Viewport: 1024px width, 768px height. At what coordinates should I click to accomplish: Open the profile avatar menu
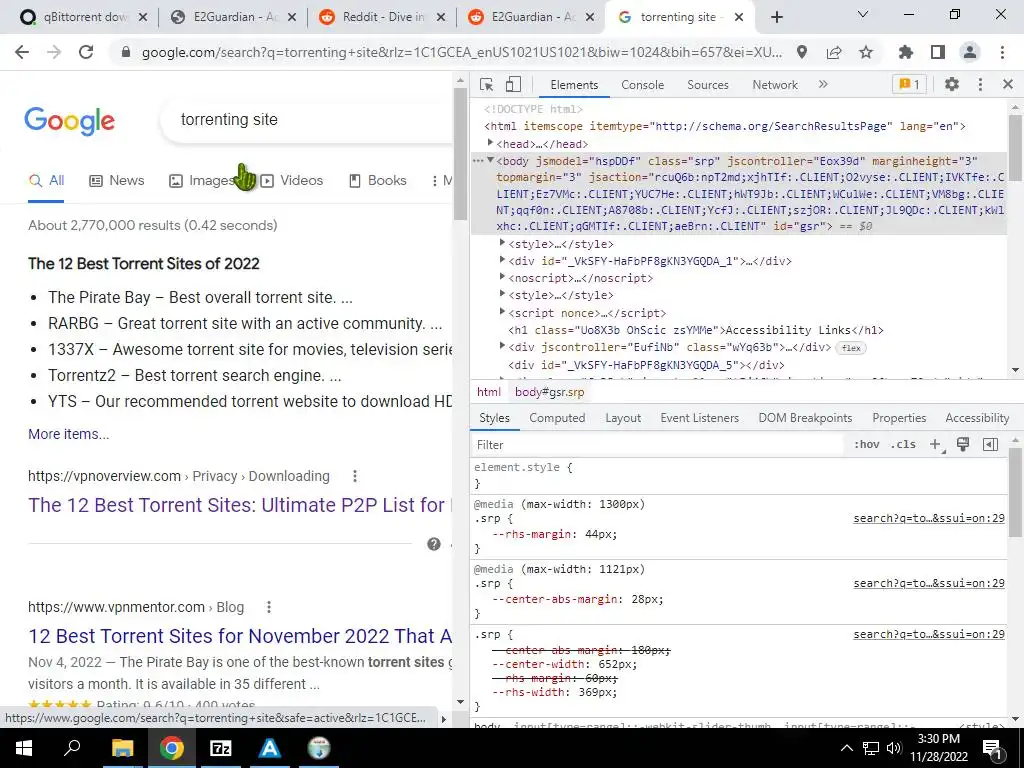[x=970, y=52]
